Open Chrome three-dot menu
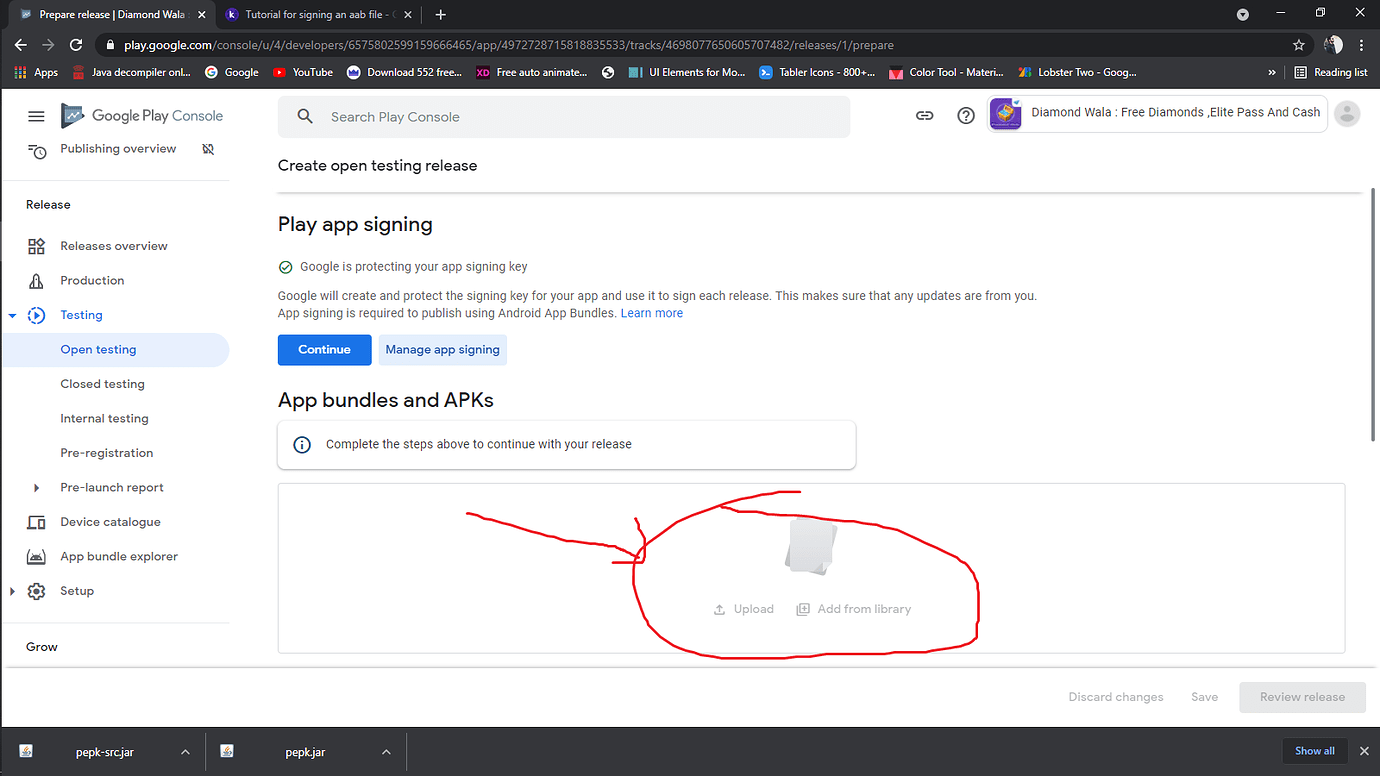This screenshot has height=776, width=1380. 1362,45
